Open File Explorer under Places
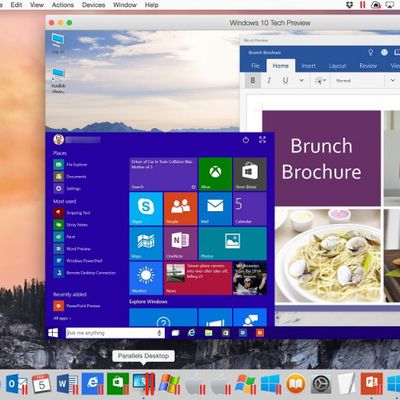 point(71,165)
